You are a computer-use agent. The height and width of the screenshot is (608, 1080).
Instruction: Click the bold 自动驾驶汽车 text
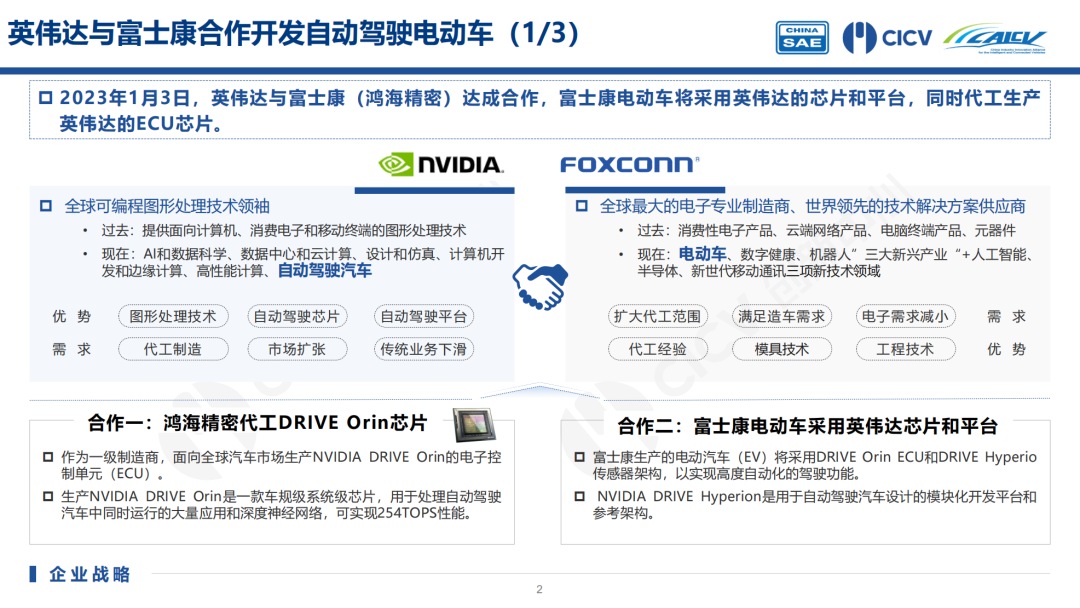(324, 271)
